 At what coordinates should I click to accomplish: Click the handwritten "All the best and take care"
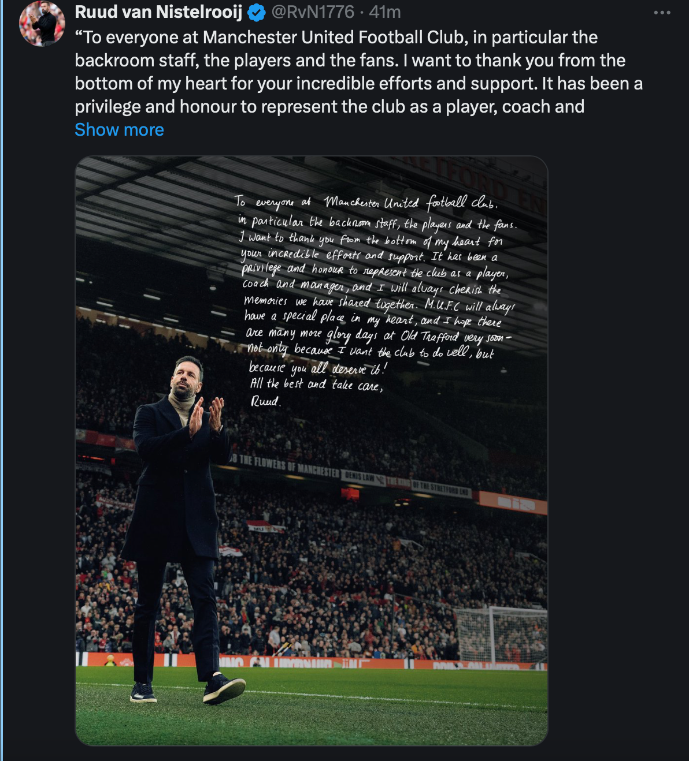point(316,384)
